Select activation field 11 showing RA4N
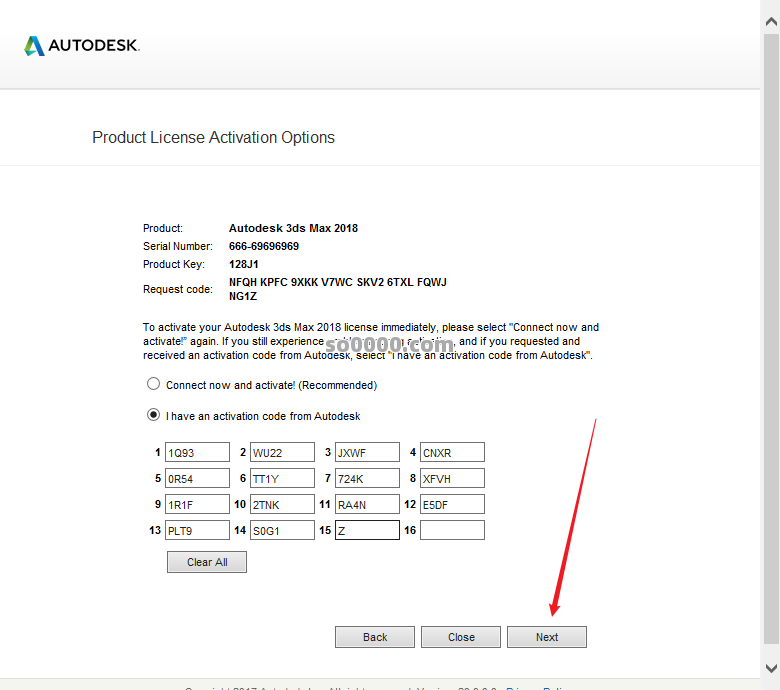Viewport: 780px width, 690px height. point(367,505)
